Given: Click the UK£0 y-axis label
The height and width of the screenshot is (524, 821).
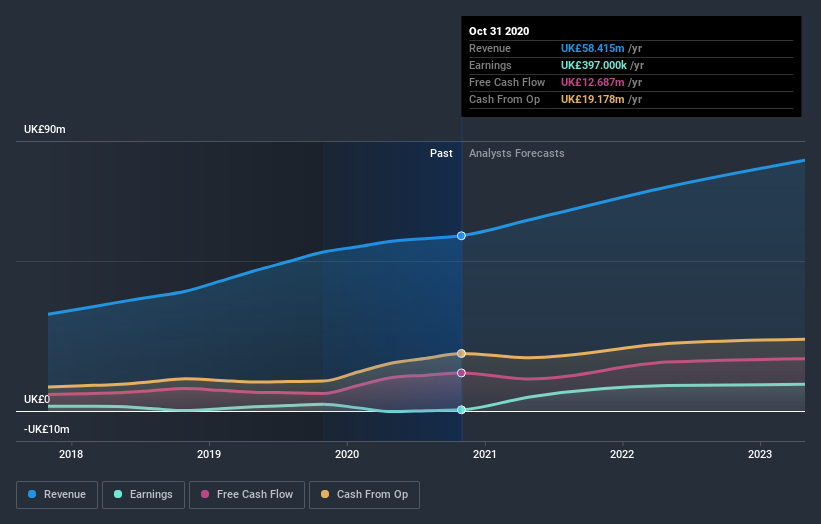Looking at the screenshot, I should [x=37, y=399].
